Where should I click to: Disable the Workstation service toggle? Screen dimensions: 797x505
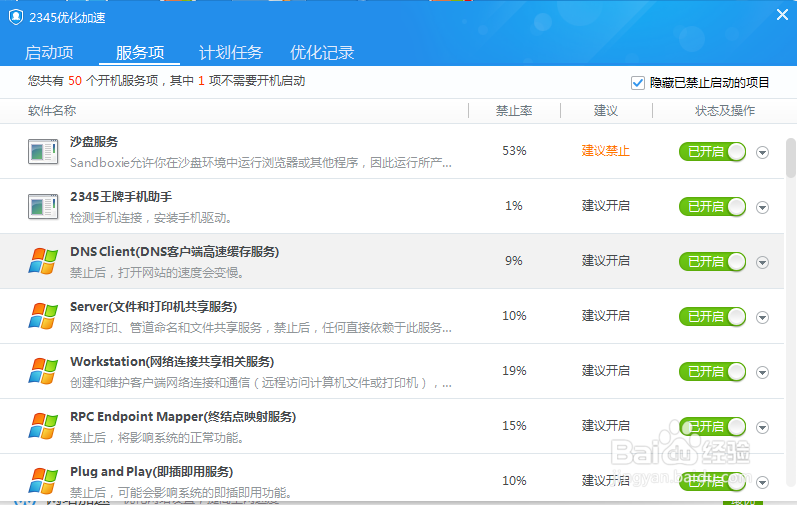[712, 371]
